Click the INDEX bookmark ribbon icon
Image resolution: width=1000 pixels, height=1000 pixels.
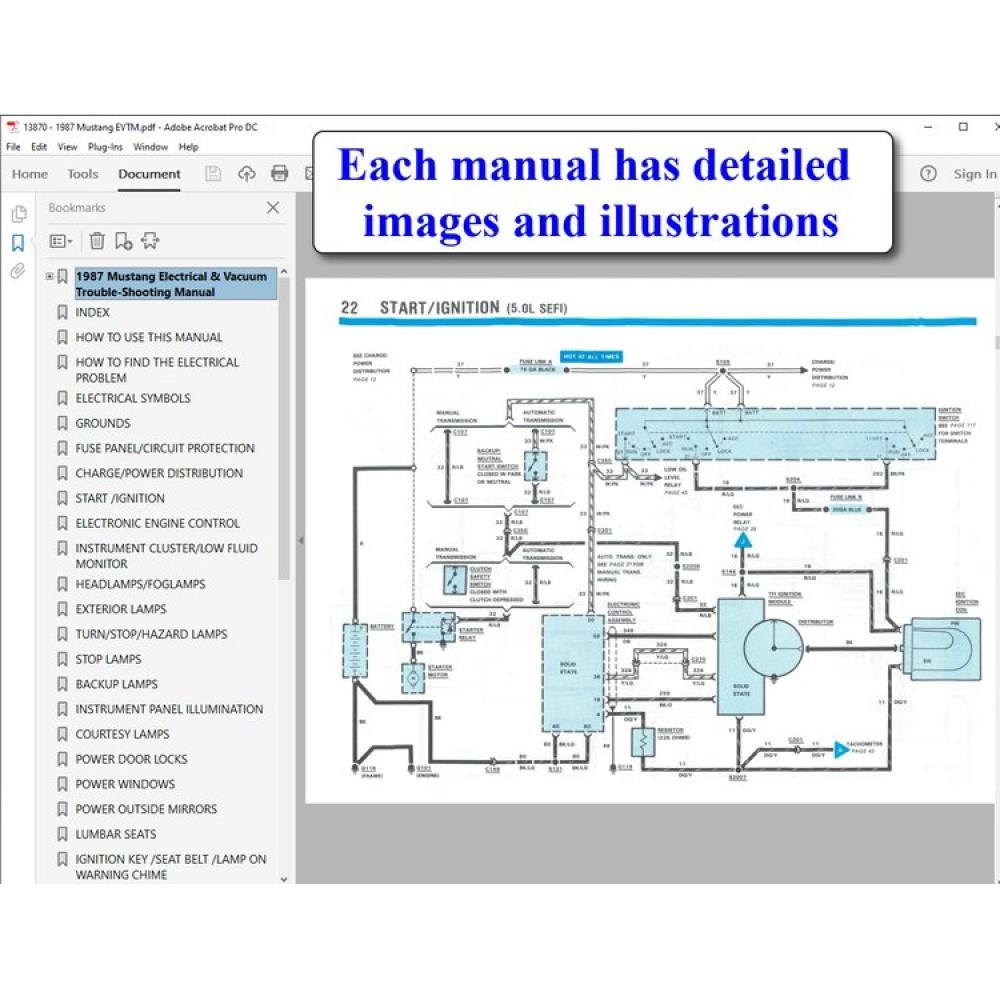[x=62, y=312]
